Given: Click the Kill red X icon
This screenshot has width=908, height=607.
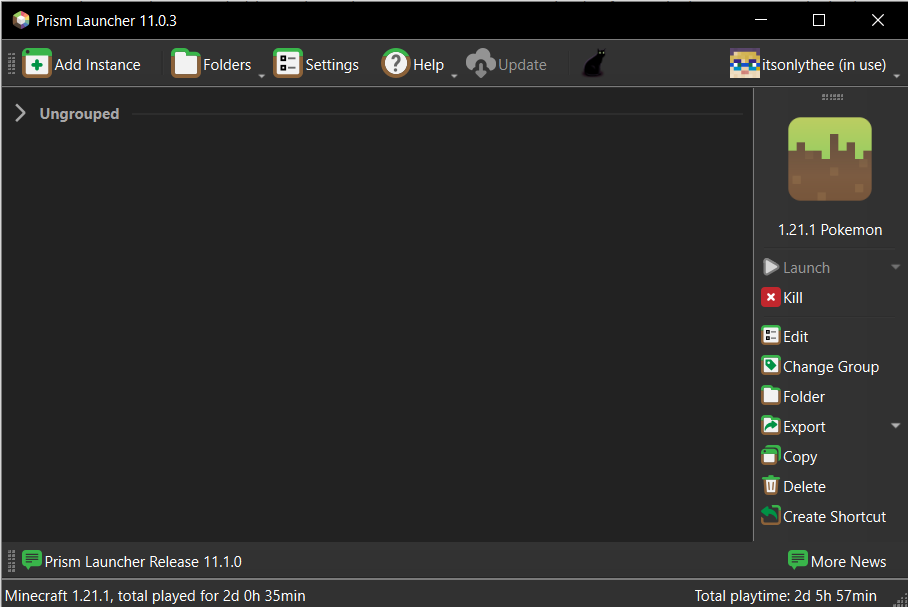Looking at the screenshot, I should [771, 297].
